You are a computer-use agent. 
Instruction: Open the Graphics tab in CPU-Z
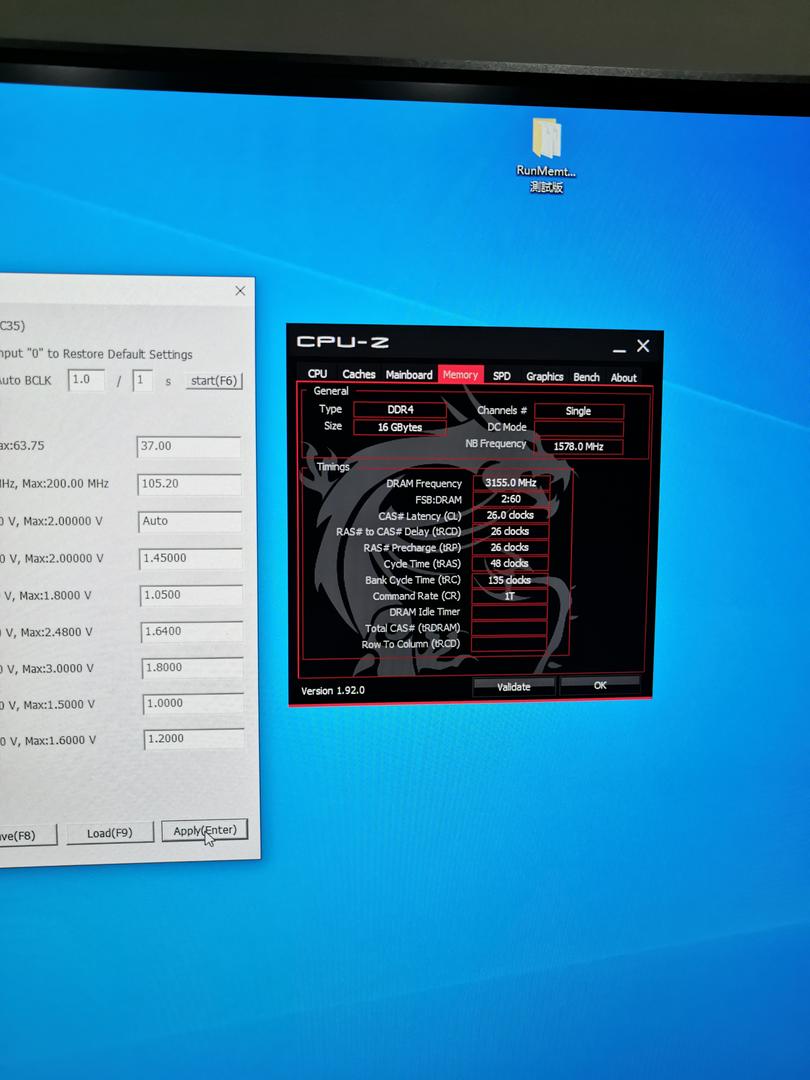(x=544, y=376)
